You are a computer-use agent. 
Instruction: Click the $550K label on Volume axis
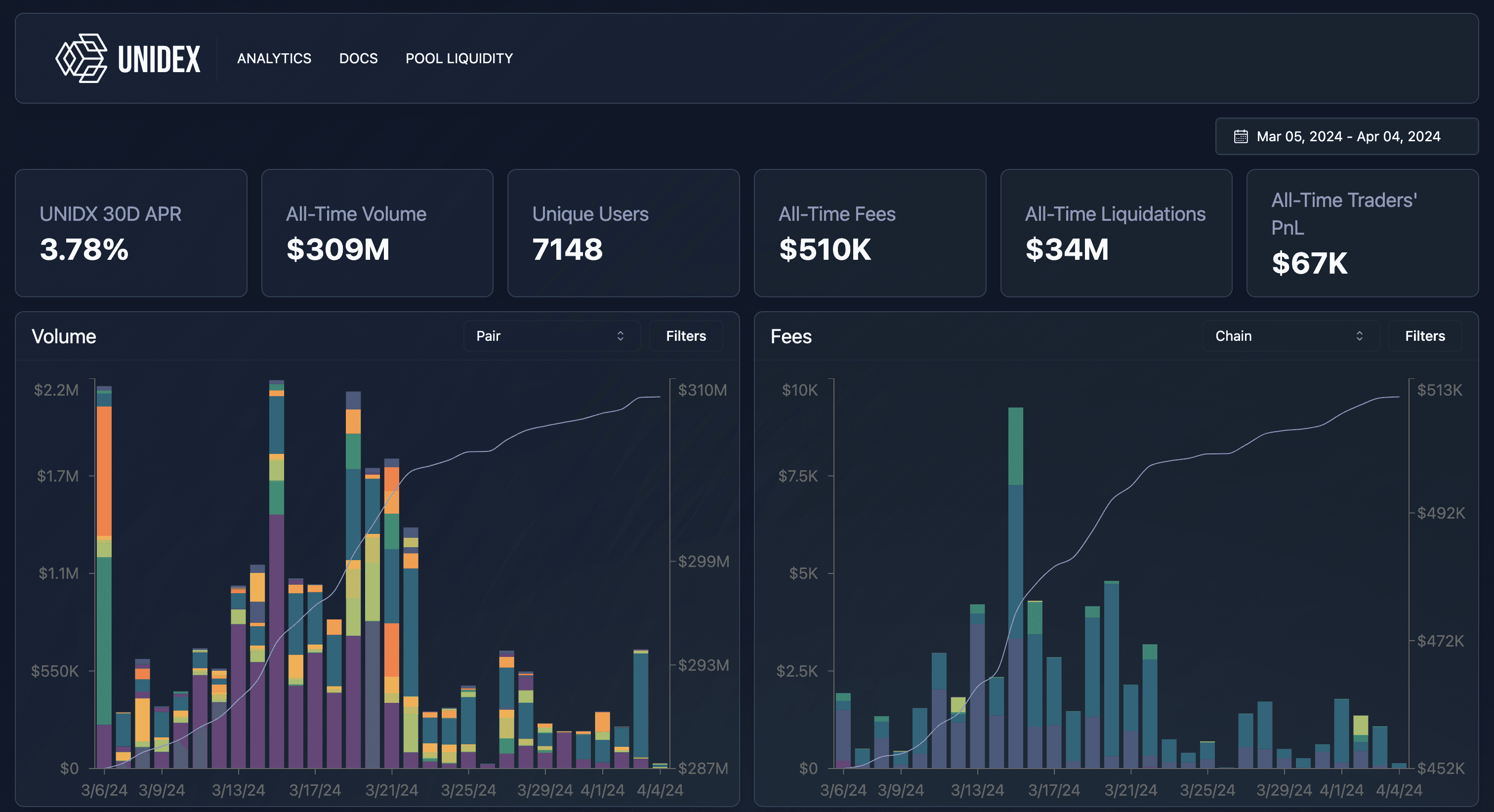pos(54,671)
